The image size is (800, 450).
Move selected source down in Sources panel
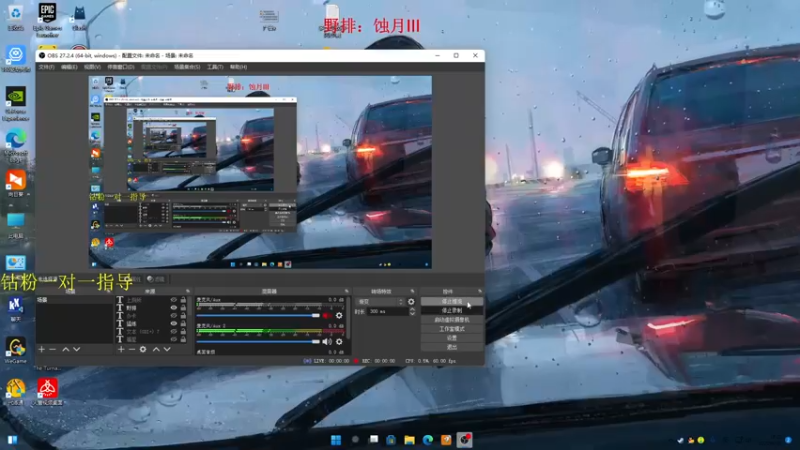[x=167, y=349]
